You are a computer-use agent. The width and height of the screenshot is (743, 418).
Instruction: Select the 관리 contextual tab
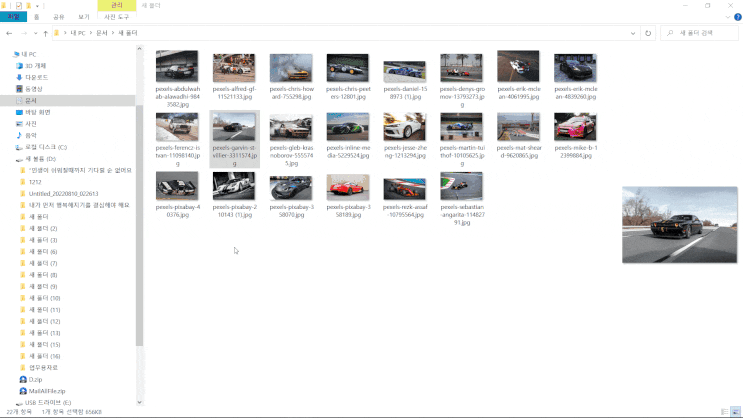tap(117, 5)
